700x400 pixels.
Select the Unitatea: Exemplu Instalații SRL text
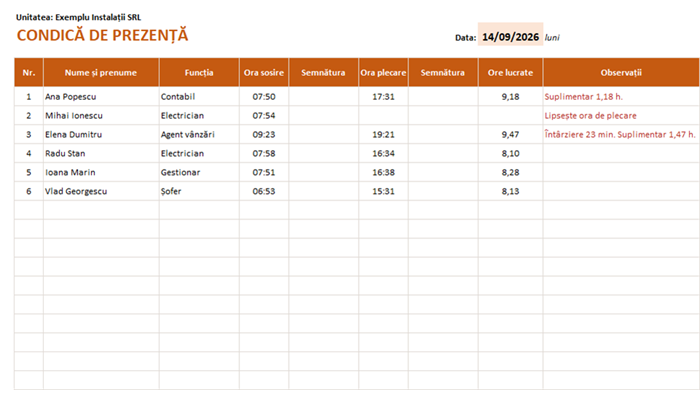tap(79, 17)
